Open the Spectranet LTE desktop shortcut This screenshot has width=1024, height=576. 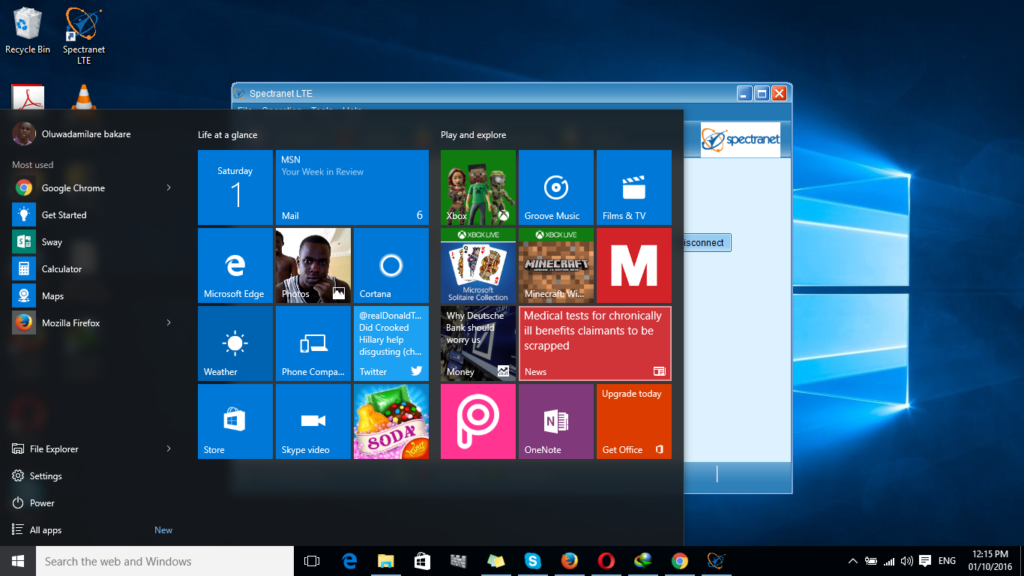(84, 35)
